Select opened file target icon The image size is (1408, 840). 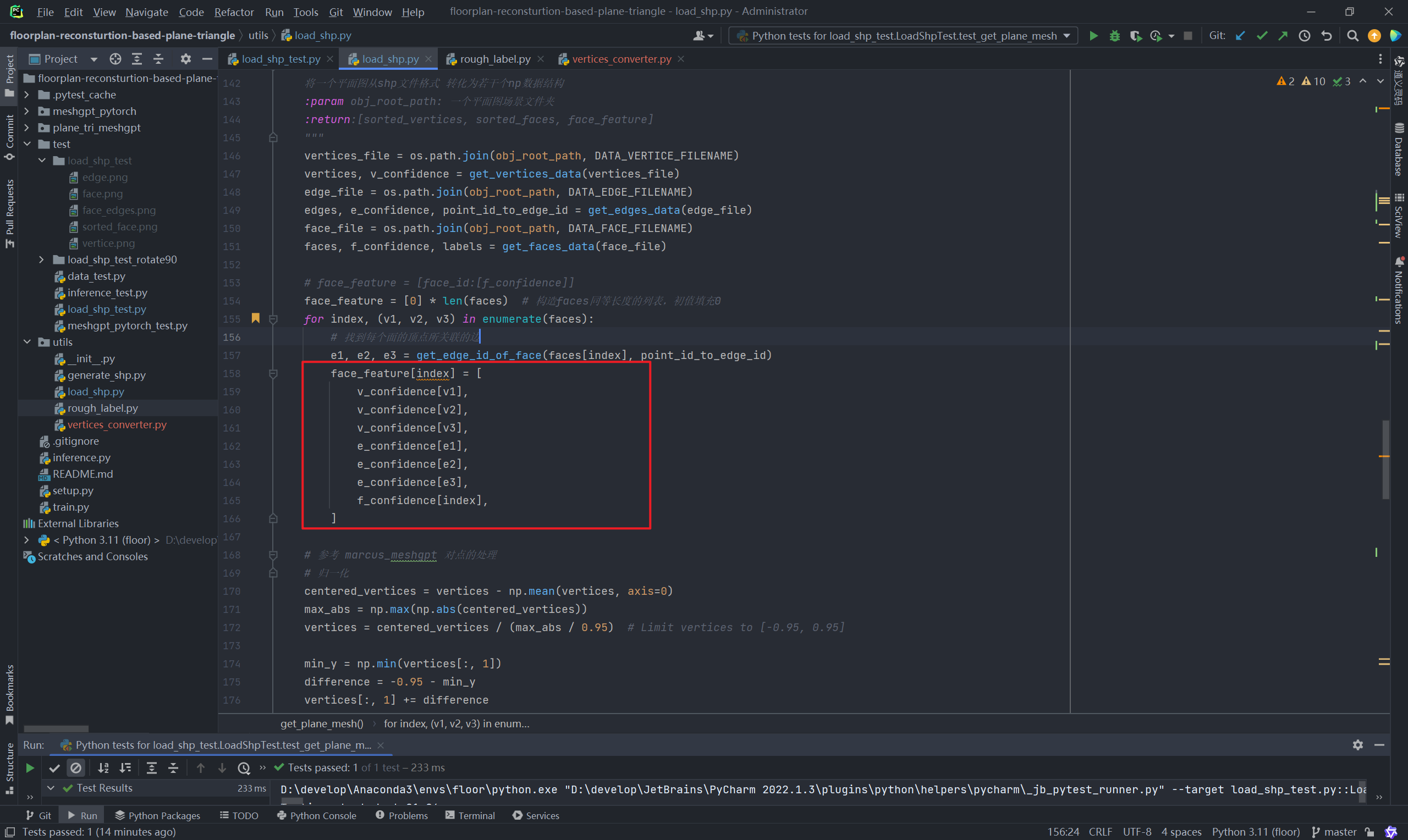(116, 59)
